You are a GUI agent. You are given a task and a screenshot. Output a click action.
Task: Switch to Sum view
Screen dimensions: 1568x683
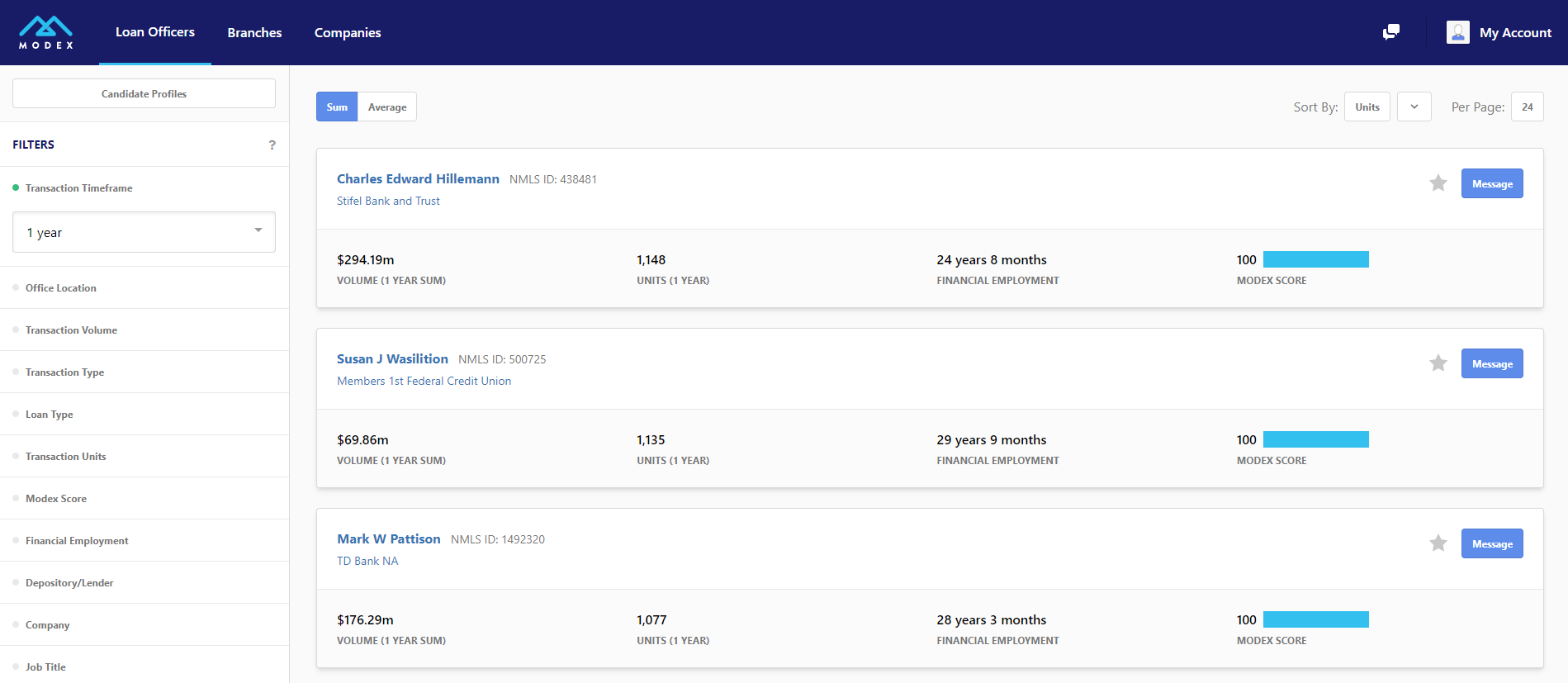[x=337, y=107]
